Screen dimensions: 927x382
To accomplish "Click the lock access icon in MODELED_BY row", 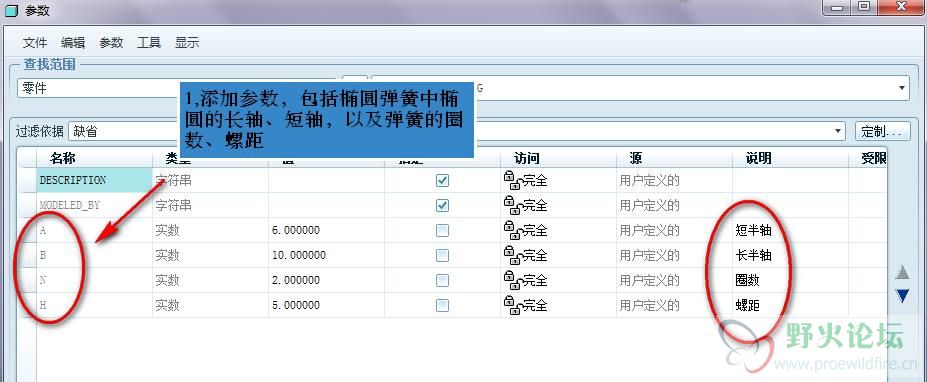I will coord(512,205).
